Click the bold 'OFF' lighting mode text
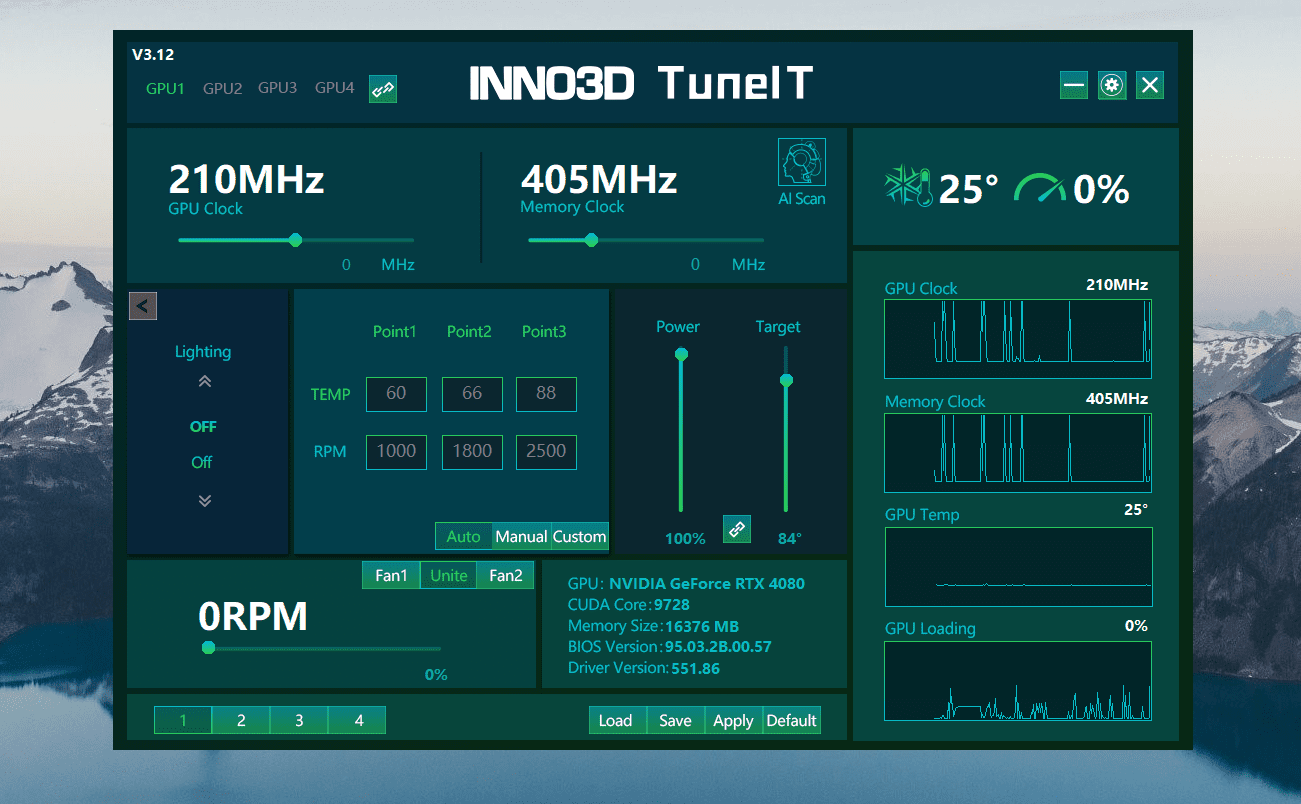1301x804 pixels. 203,427
